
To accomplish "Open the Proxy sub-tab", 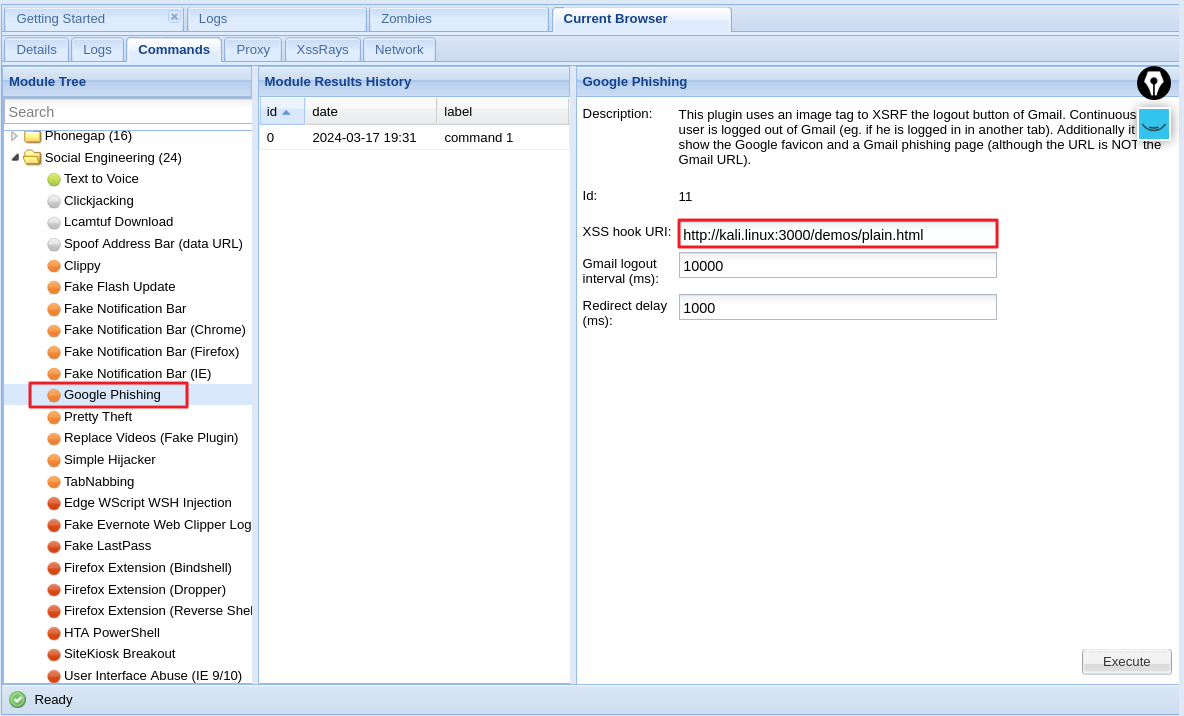I will pos(253,50).
